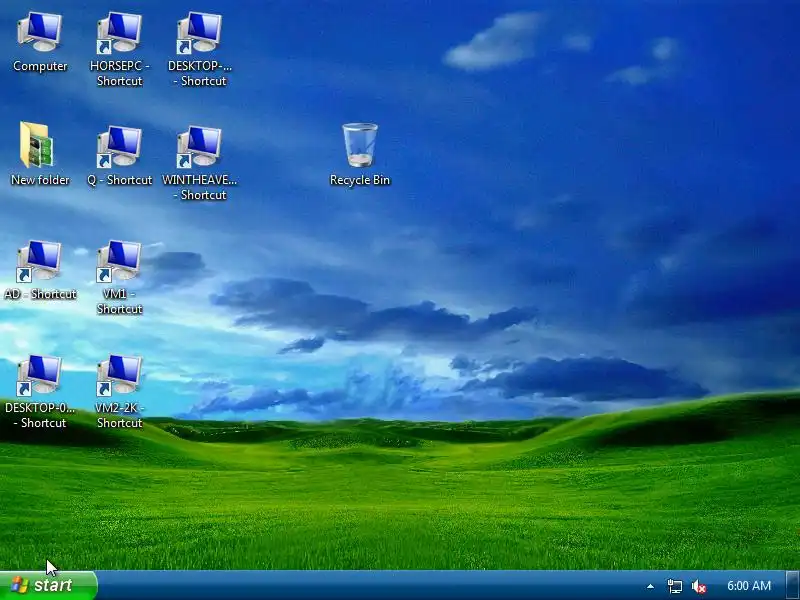Click the 'Q - Shortcut' label
The image size is (800, 600).
tap(119, 180)
